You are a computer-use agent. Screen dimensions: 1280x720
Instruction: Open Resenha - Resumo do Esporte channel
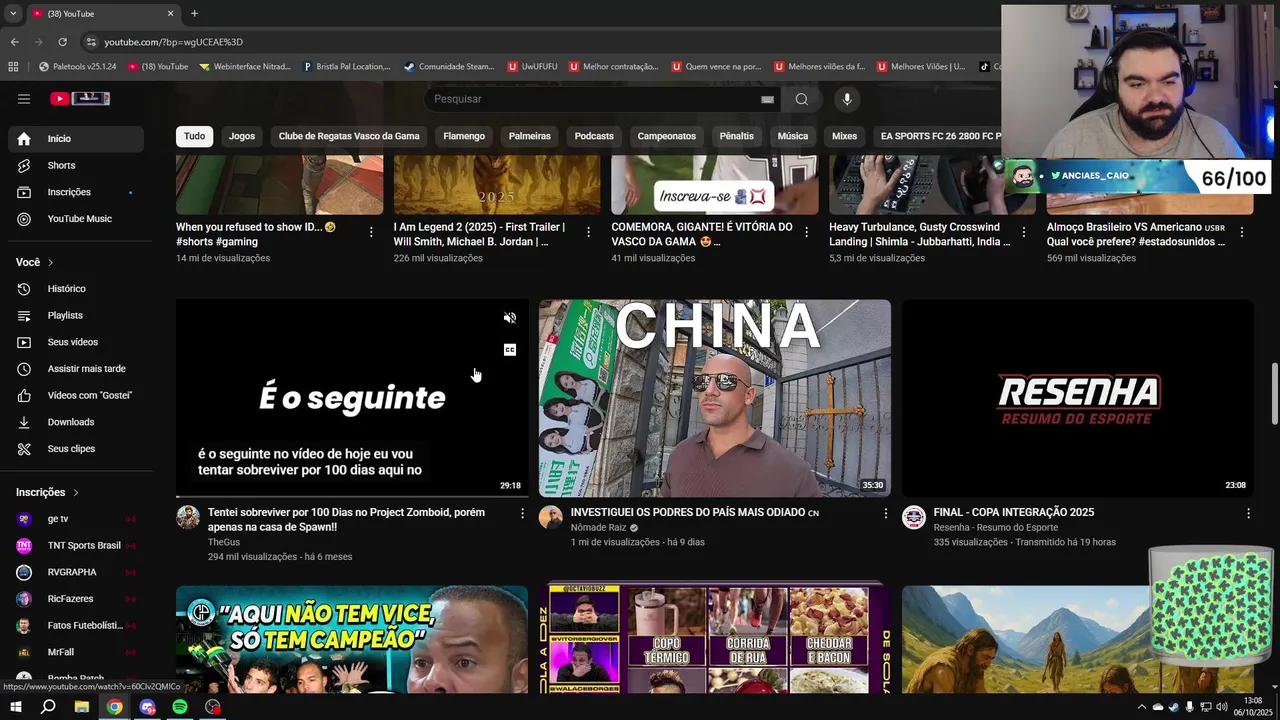995,528
